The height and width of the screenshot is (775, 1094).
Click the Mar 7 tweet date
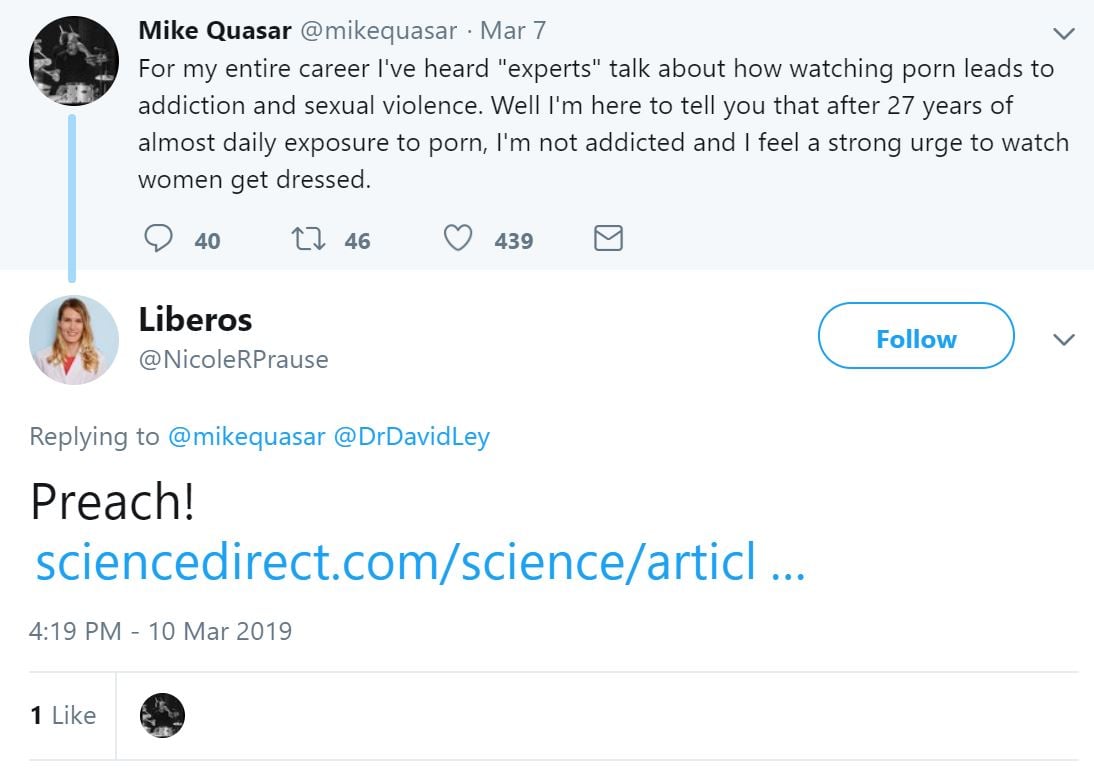click(513, 30)
